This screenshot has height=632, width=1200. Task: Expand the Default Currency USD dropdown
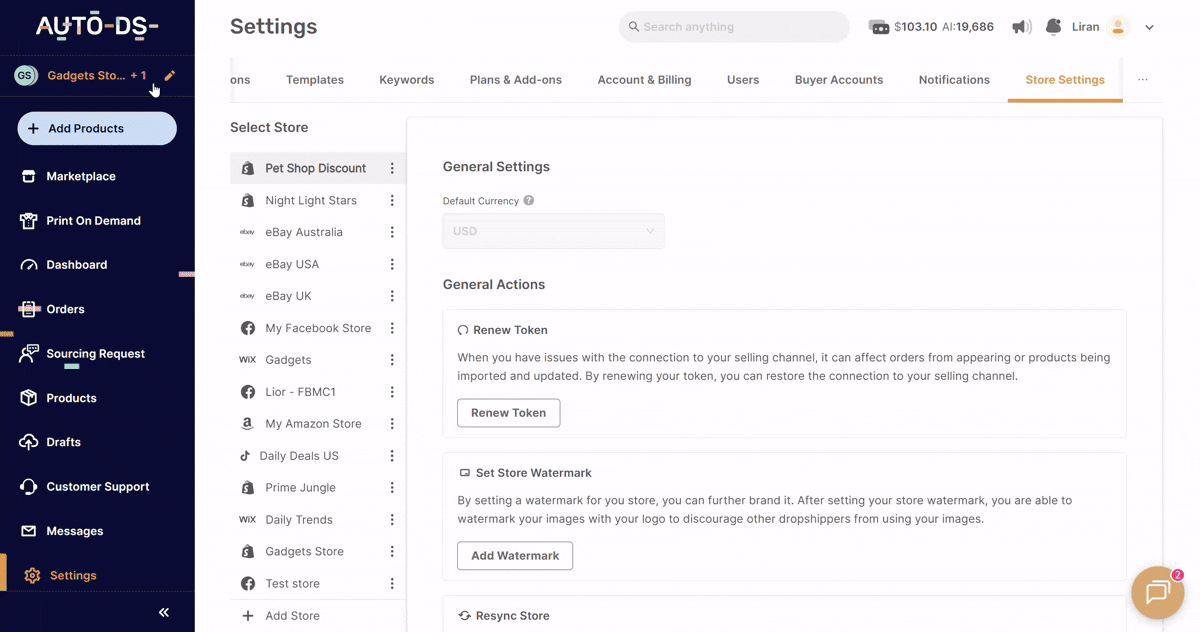[553, 231]
